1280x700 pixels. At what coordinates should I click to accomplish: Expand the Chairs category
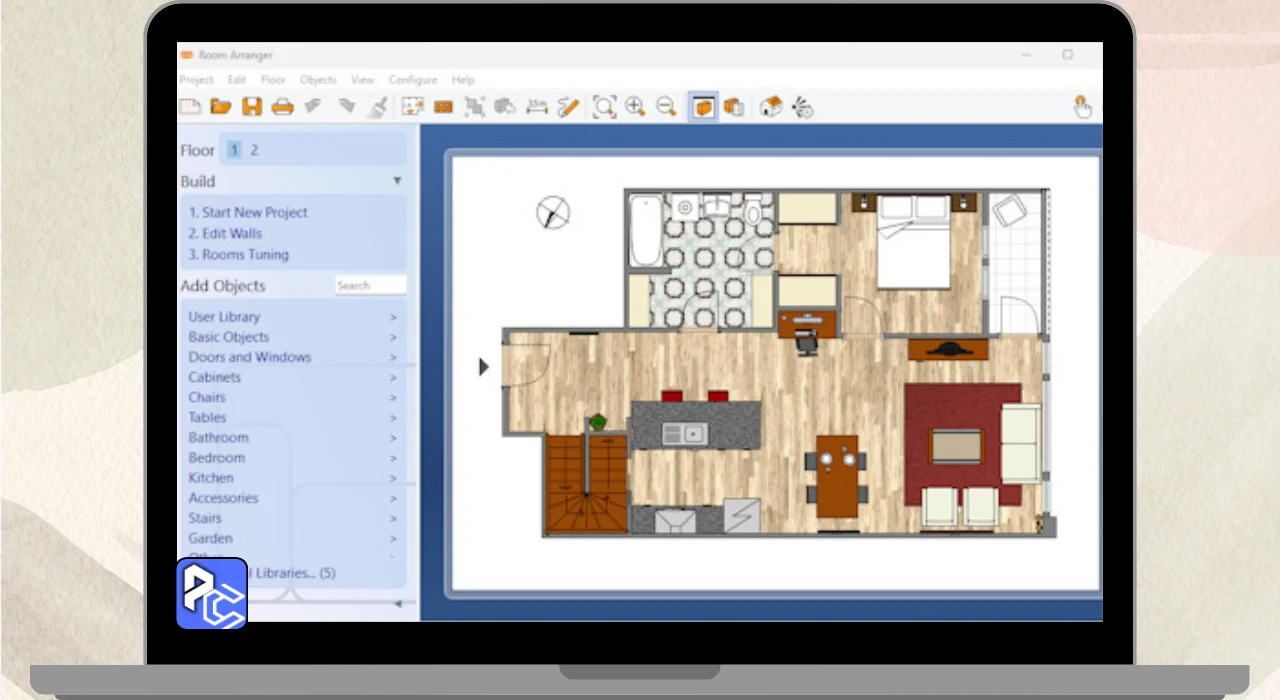pos(207,397)
